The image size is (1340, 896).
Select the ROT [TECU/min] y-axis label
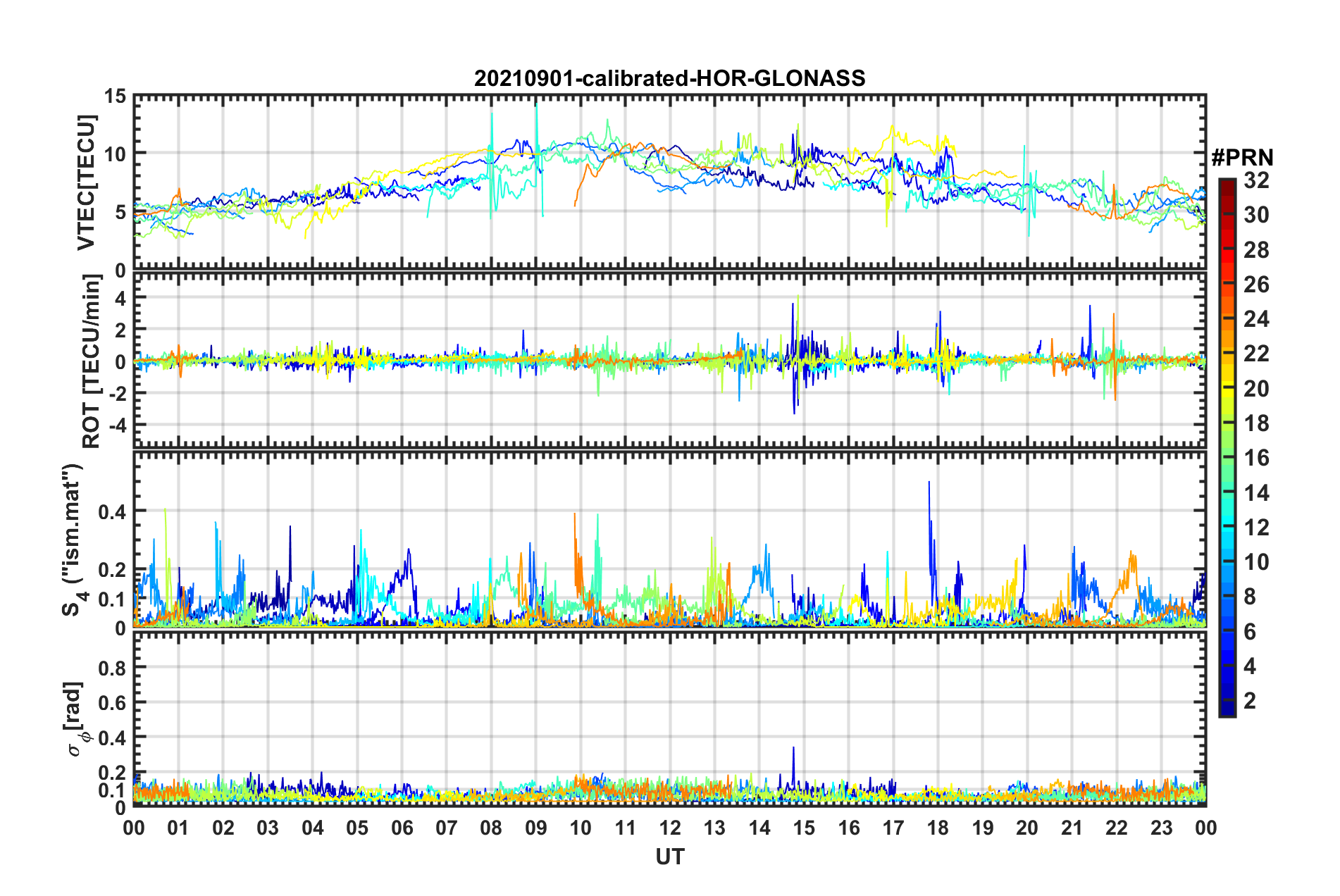pyautogui.click(x=92, y=361)
